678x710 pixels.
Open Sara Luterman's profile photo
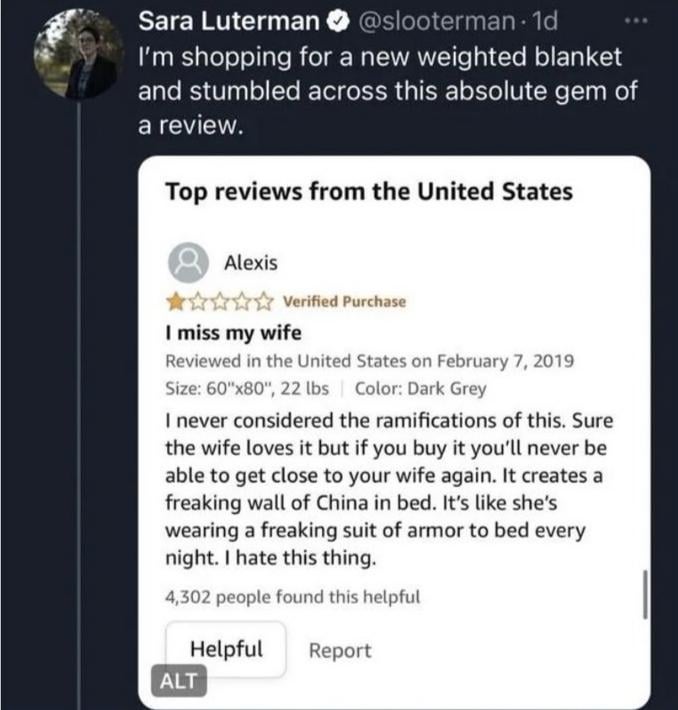[x=79, y=56]
